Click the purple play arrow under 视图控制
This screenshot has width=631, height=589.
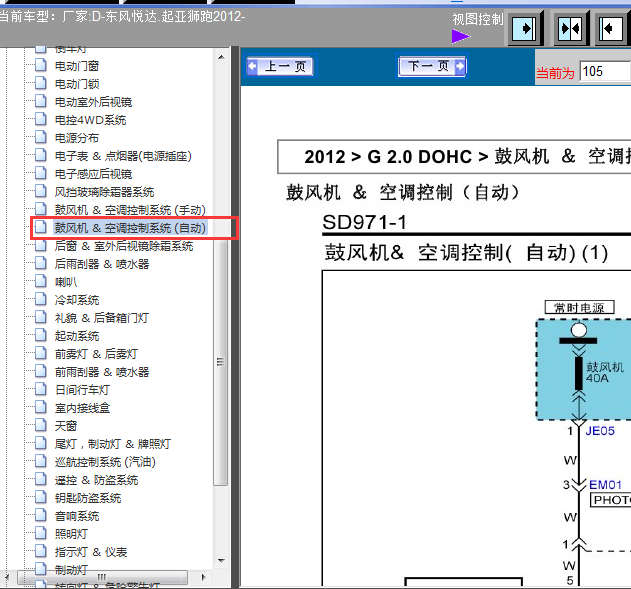point(461,36)
